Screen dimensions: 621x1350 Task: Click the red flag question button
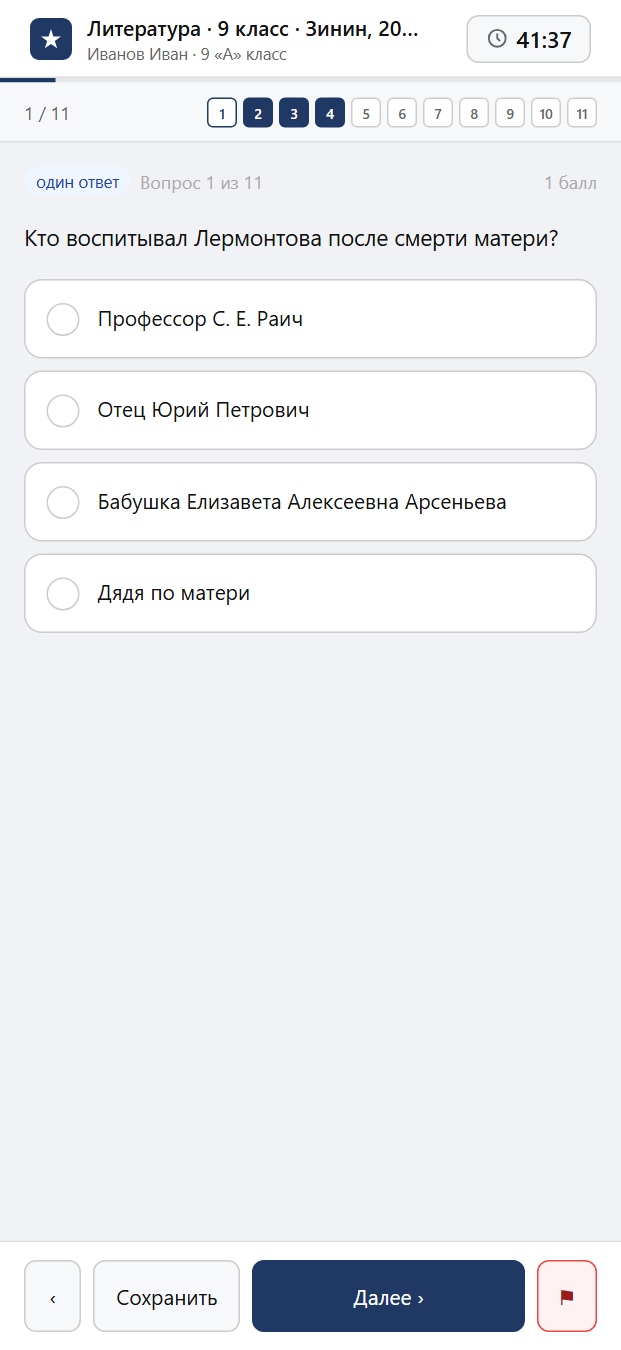[567, 1296]
